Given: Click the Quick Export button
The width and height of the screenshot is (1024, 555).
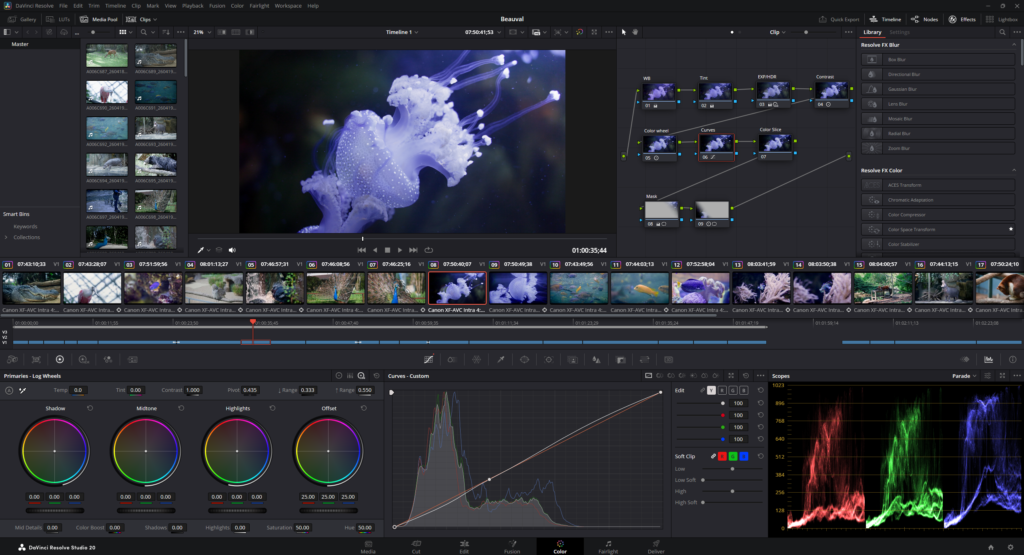Looking at the screenshot, I should tap(839, 19).
